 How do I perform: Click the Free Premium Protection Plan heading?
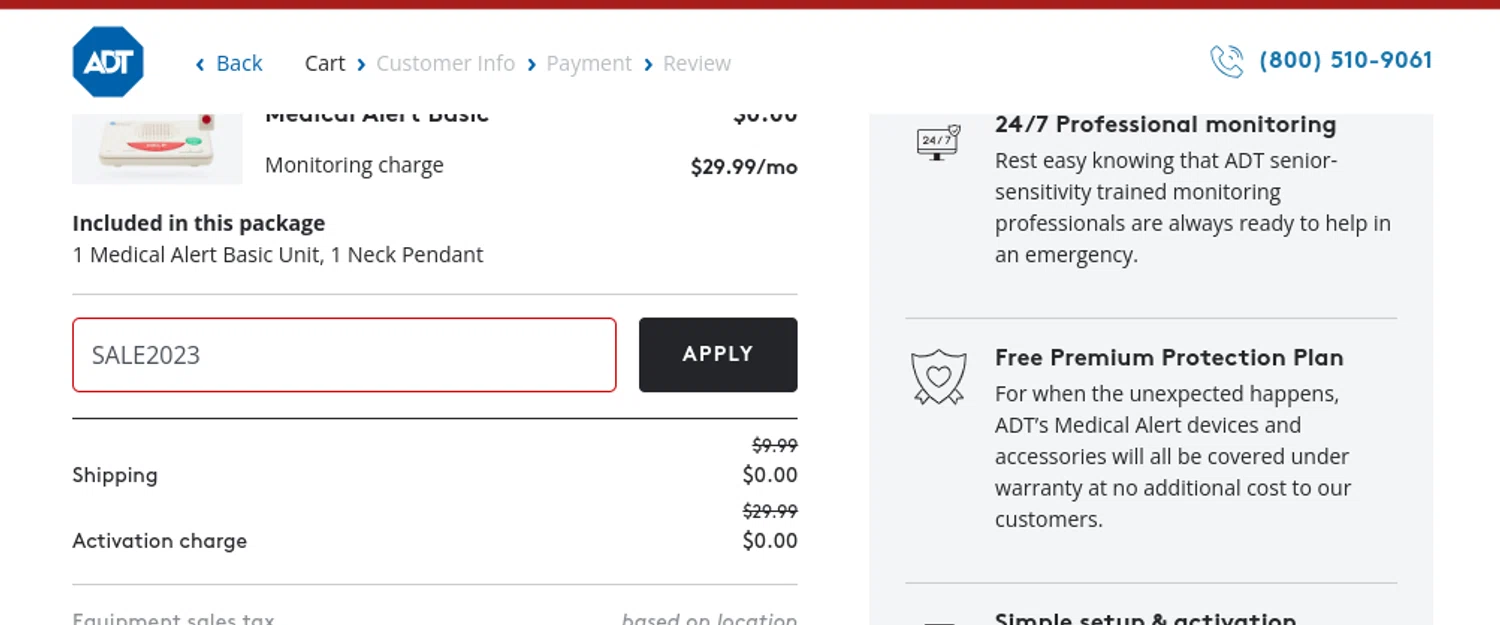point(1169,357)
